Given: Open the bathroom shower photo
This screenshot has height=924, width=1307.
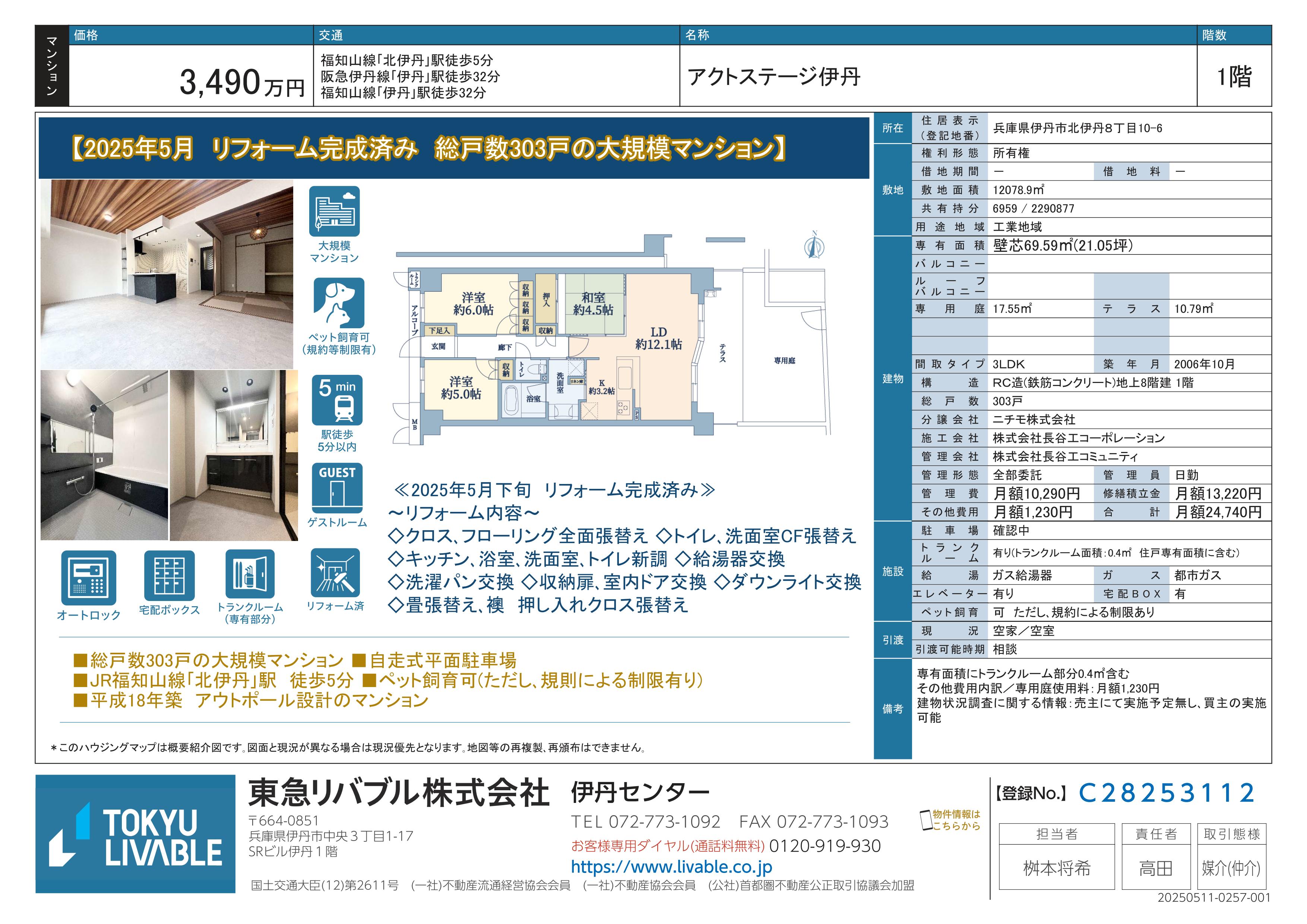Looking at the screenshot, I should (104, 455).
